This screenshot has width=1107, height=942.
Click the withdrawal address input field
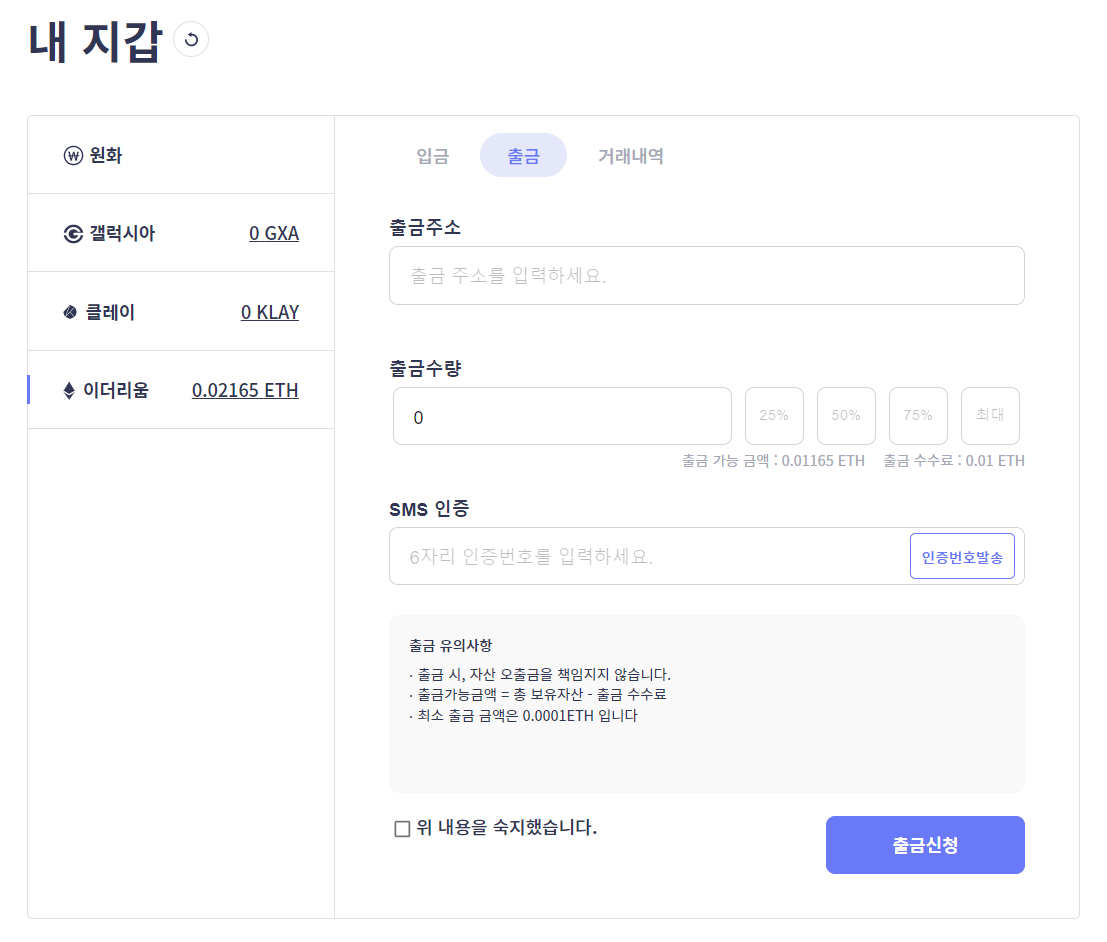(707, 275)
